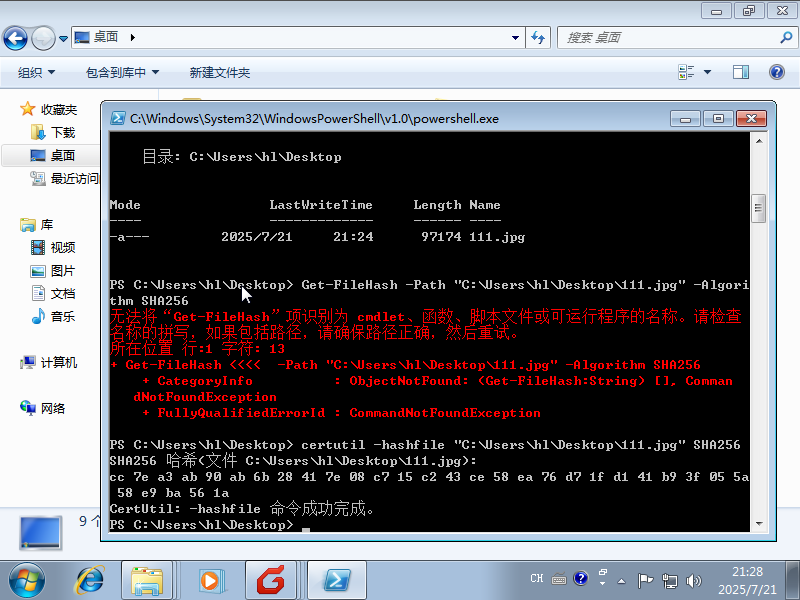Open the change view options dropdown arrow

[x=708, y=72]
